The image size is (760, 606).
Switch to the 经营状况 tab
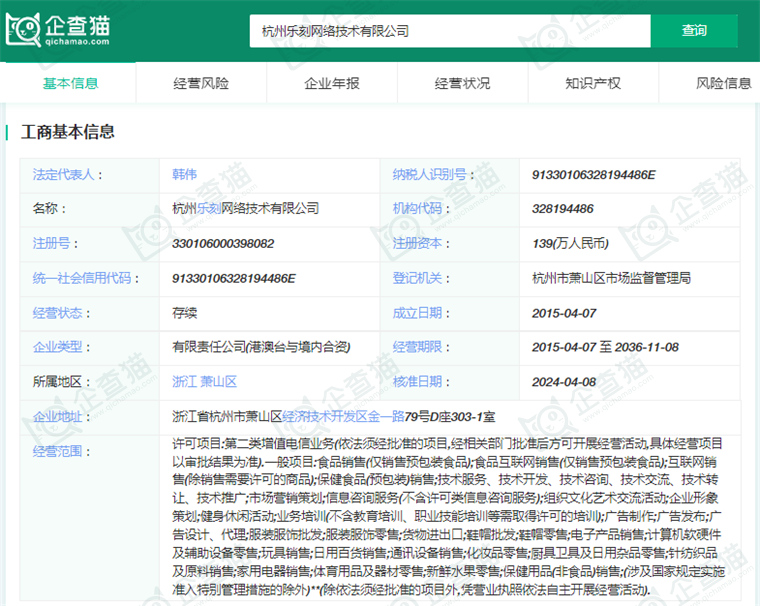(x=462, y=83)
